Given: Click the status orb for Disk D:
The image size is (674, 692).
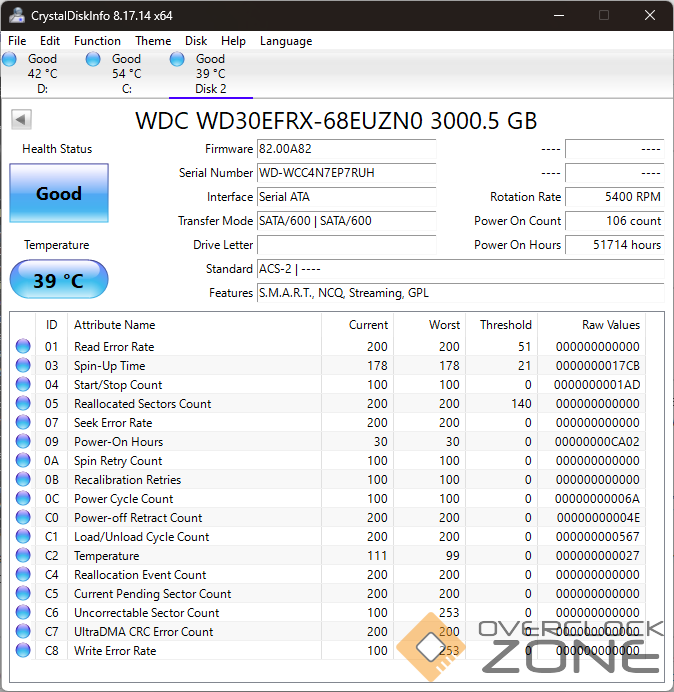Looking at the screenshot, I should pyautogui.click(x=10, y=60).
